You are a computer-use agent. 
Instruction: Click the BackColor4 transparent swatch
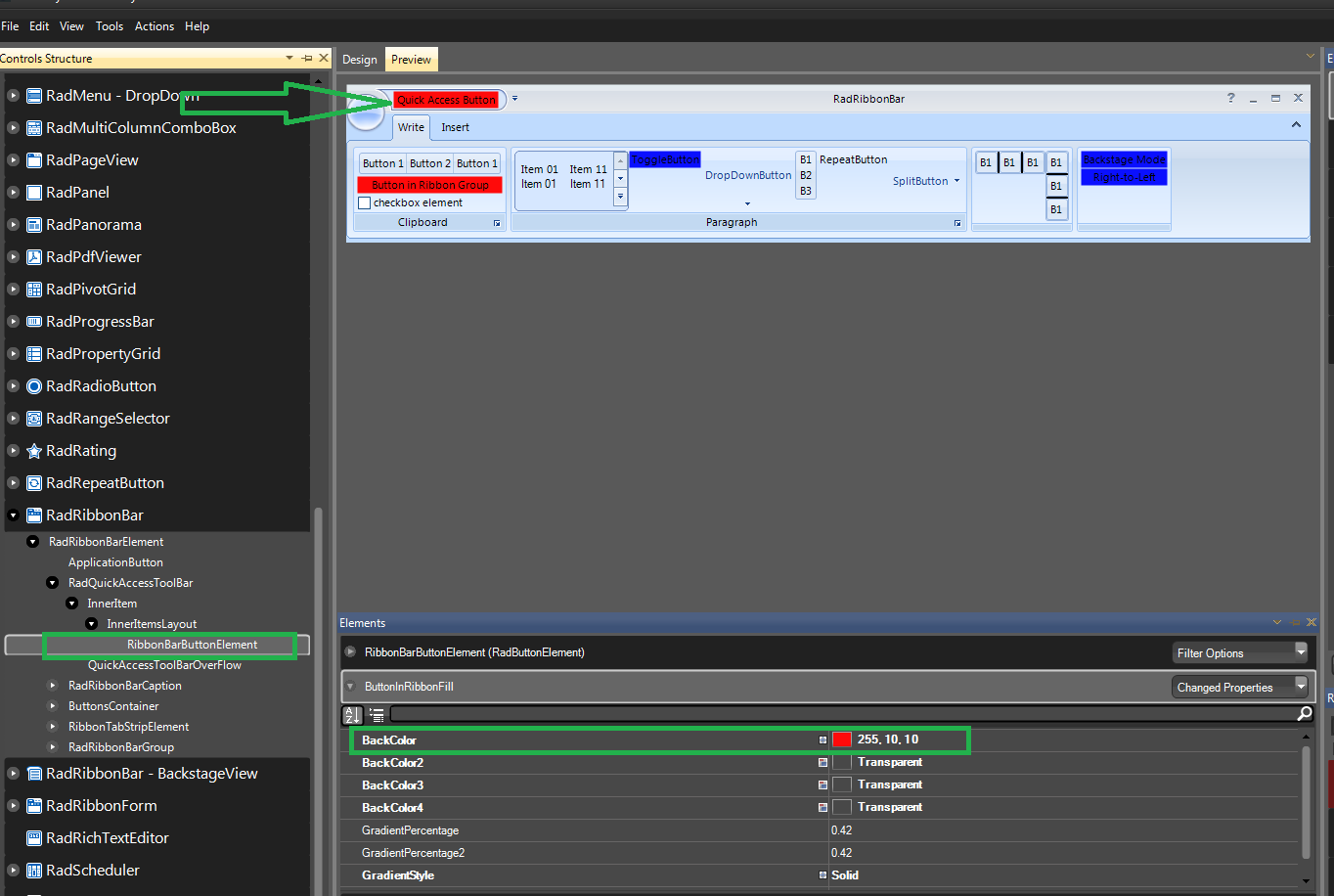click(842, 808)
